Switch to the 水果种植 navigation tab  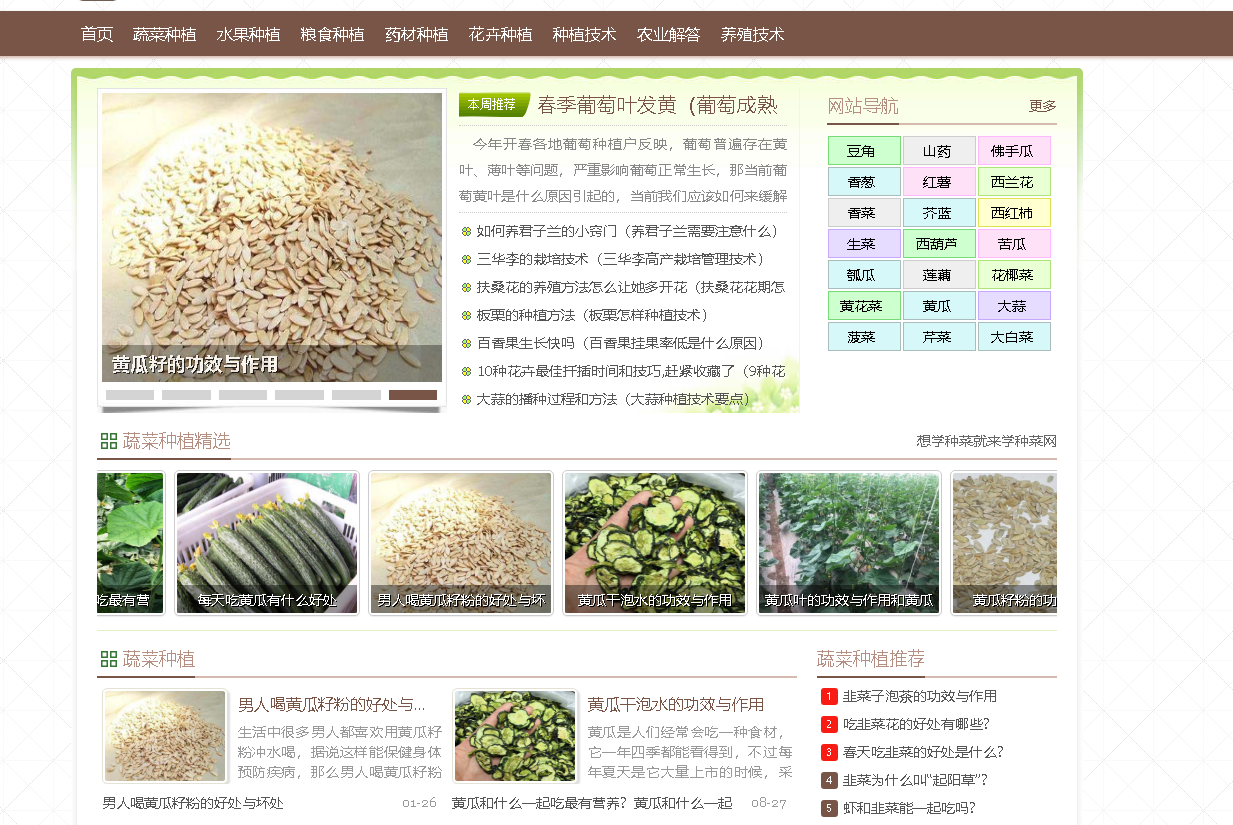point(248,33)
